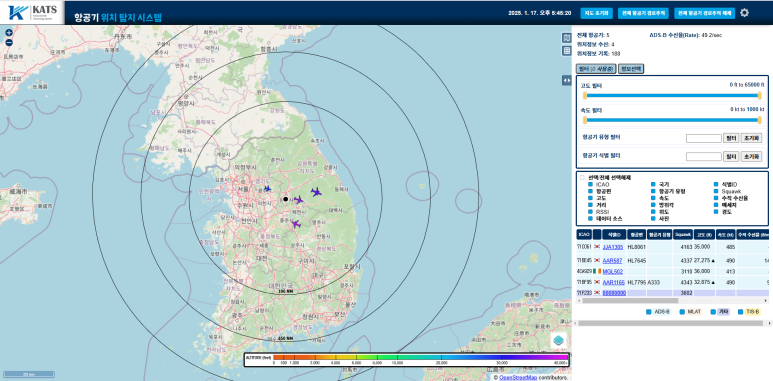Click the altitude filter slider left handle
Image resolution: width=773 pixels, height=381 pixels.
click(x=585, y=95)
